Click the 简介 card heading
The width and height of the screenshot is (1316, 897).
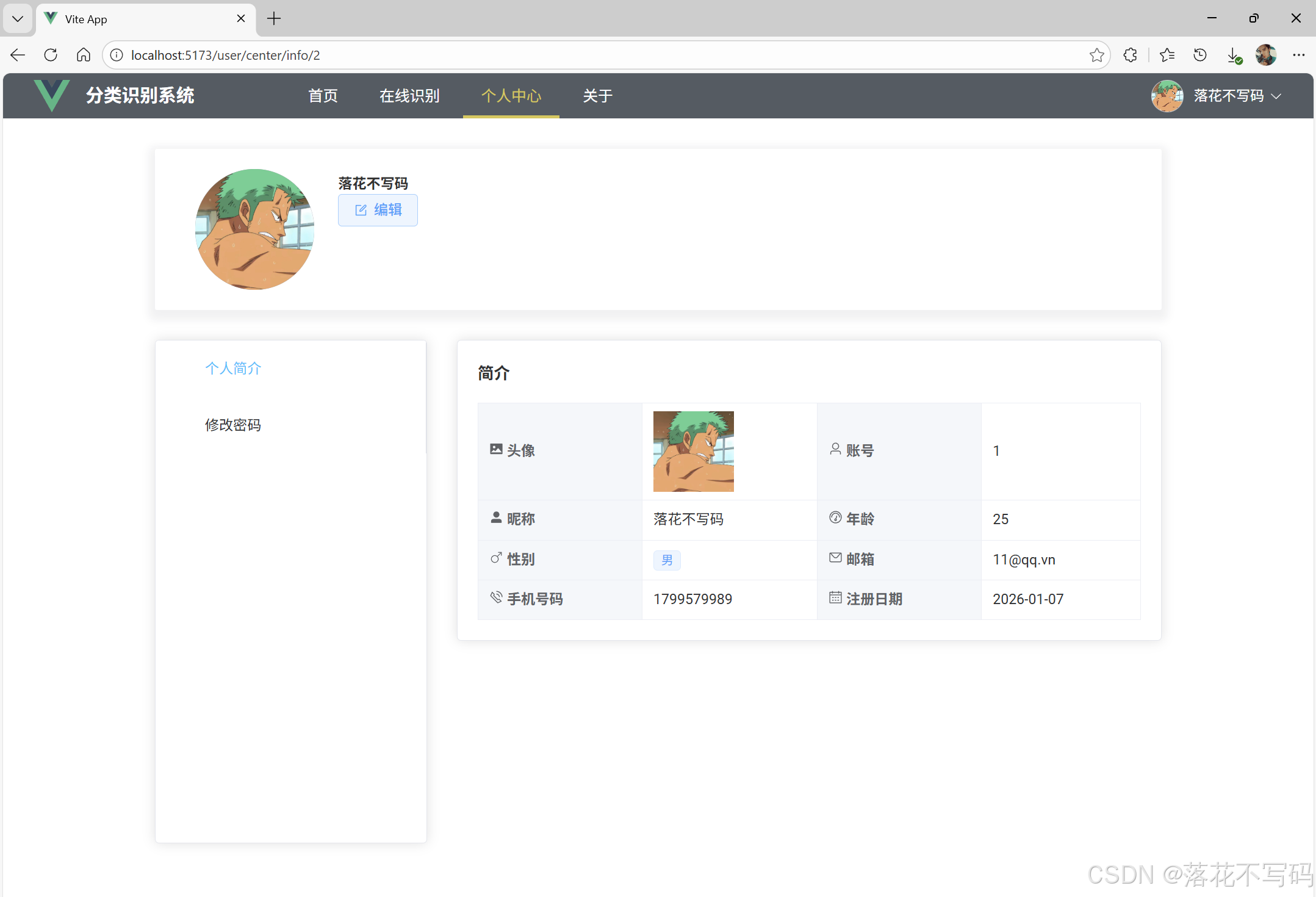point(494,373)
